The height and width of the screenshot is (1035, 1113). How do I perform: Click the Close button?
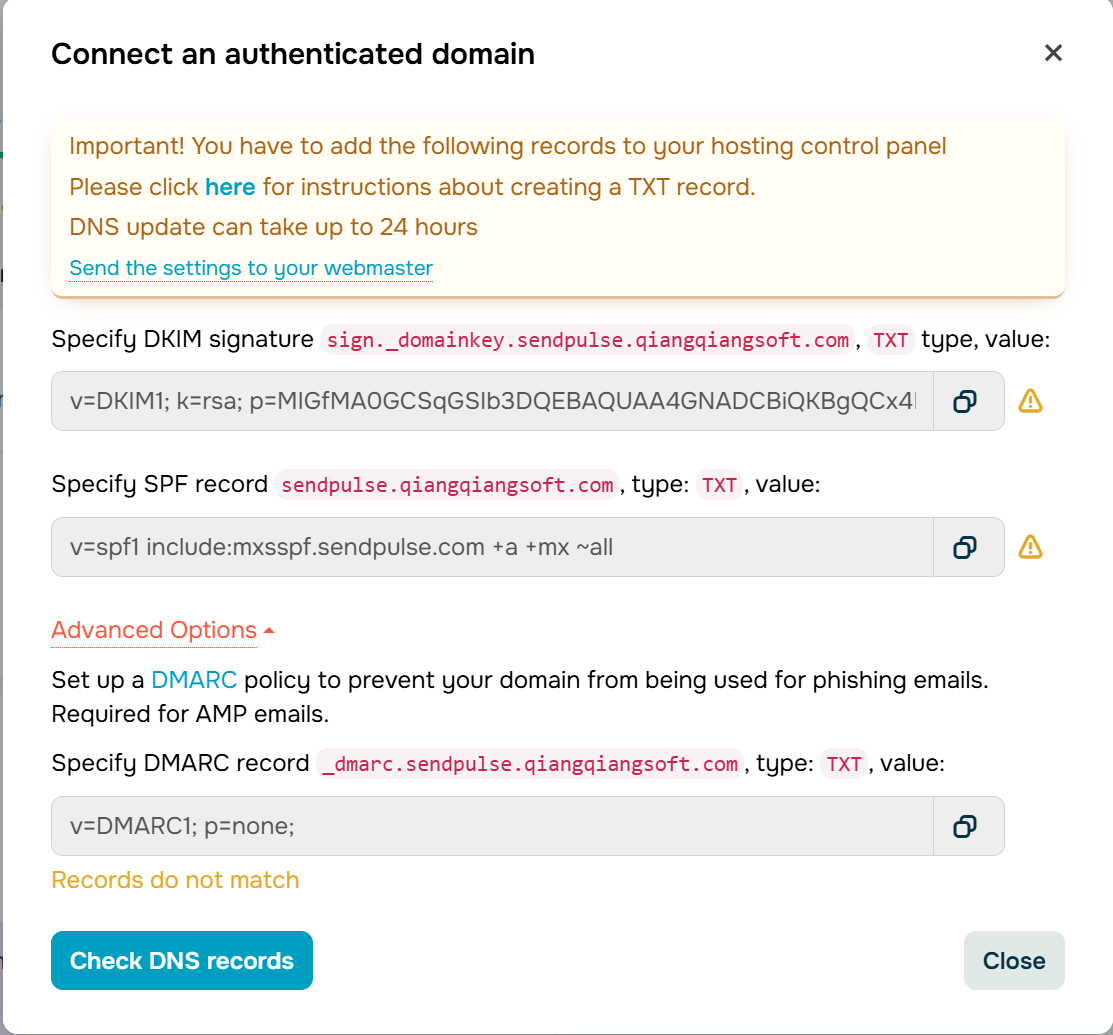coord(1014,960)
